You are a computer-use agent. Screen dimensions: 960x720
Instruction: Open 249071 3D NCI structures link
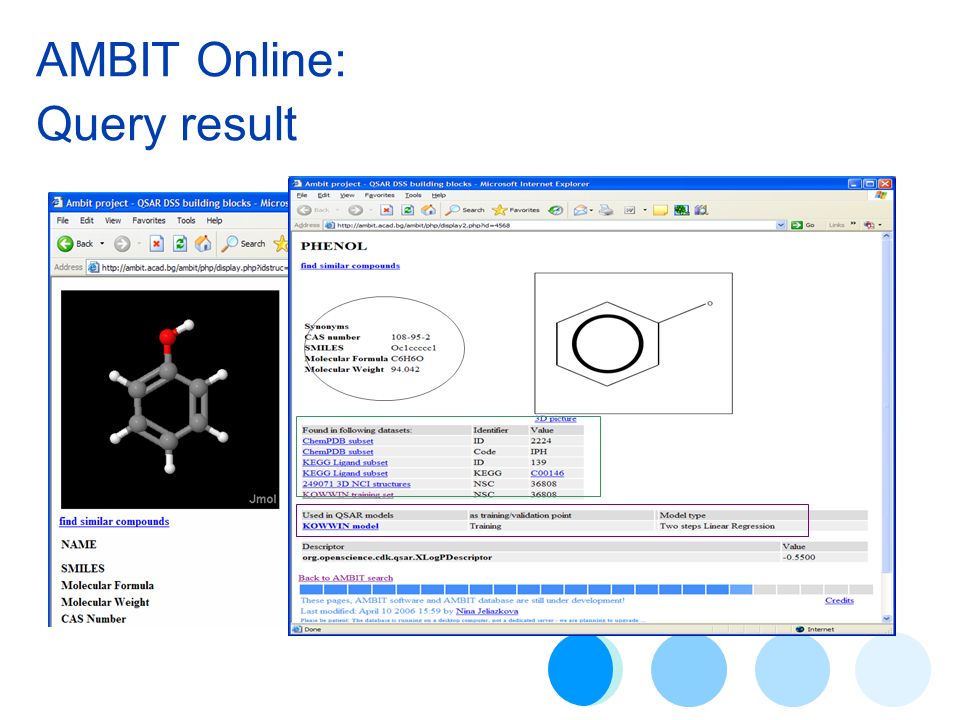(356, 484)
